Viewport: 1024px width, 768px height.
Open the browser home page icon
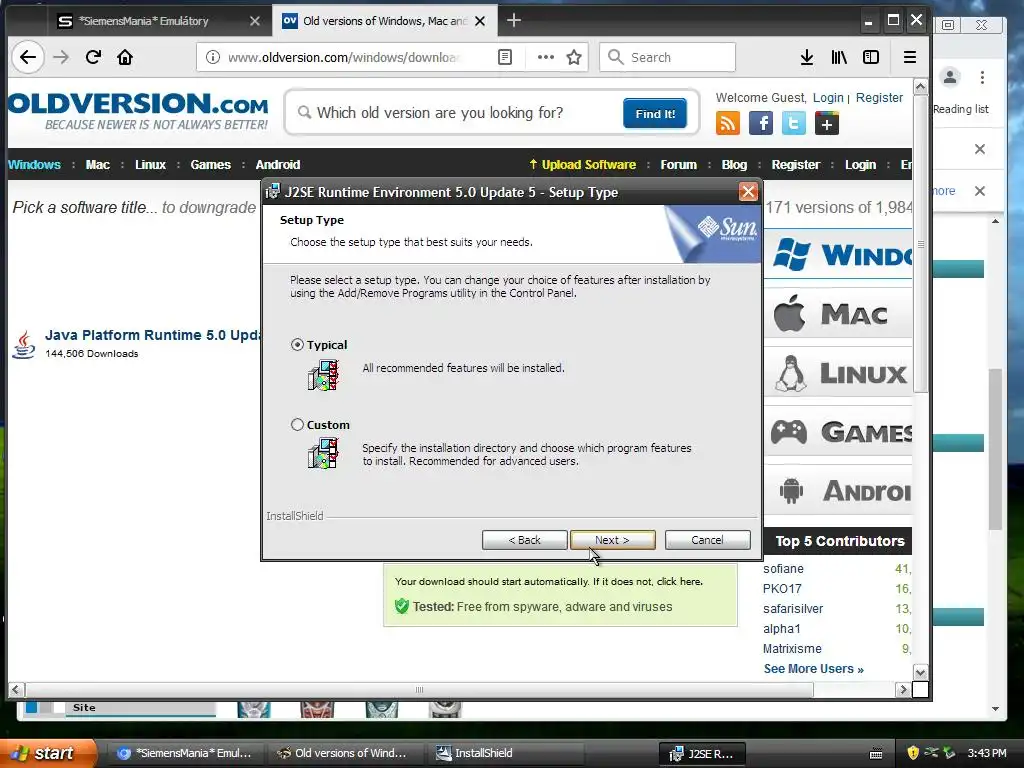tap(125, 57)
